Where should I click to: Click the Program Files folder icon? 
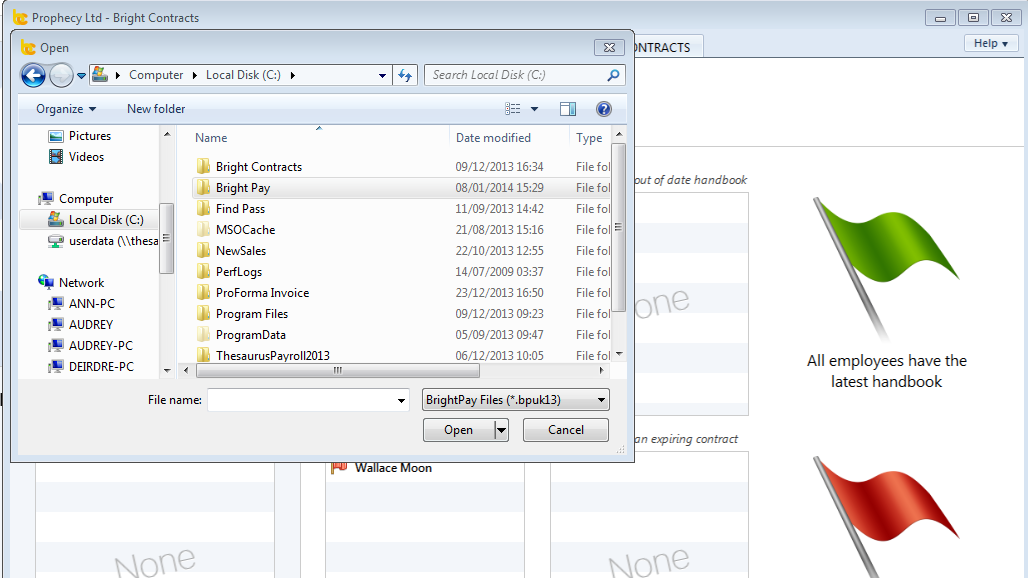204,313
